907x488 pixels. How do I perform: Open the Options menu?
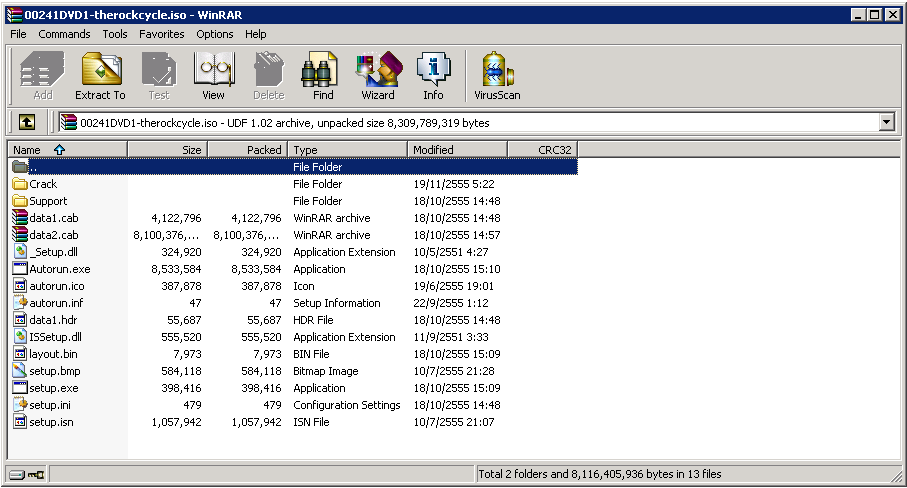(x=215, y=34)
